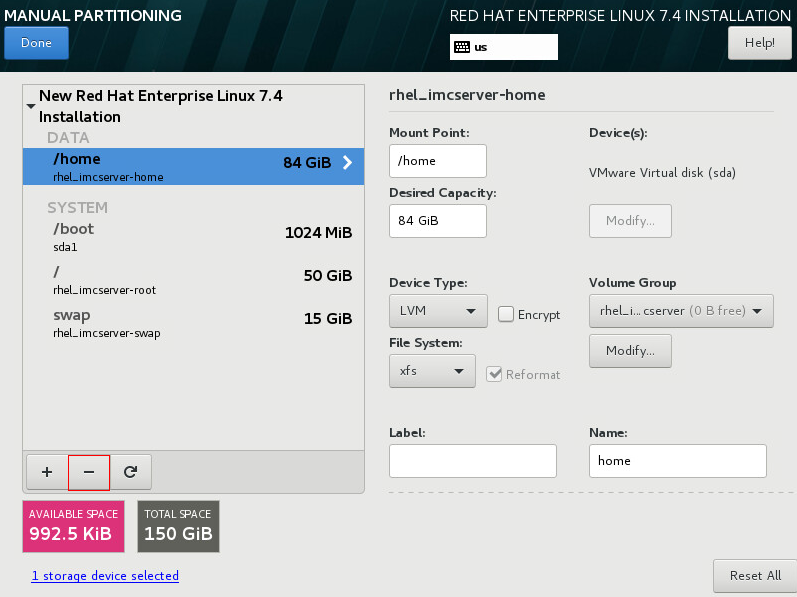Click the rhel_imcserver-home heading

(467, 95)
